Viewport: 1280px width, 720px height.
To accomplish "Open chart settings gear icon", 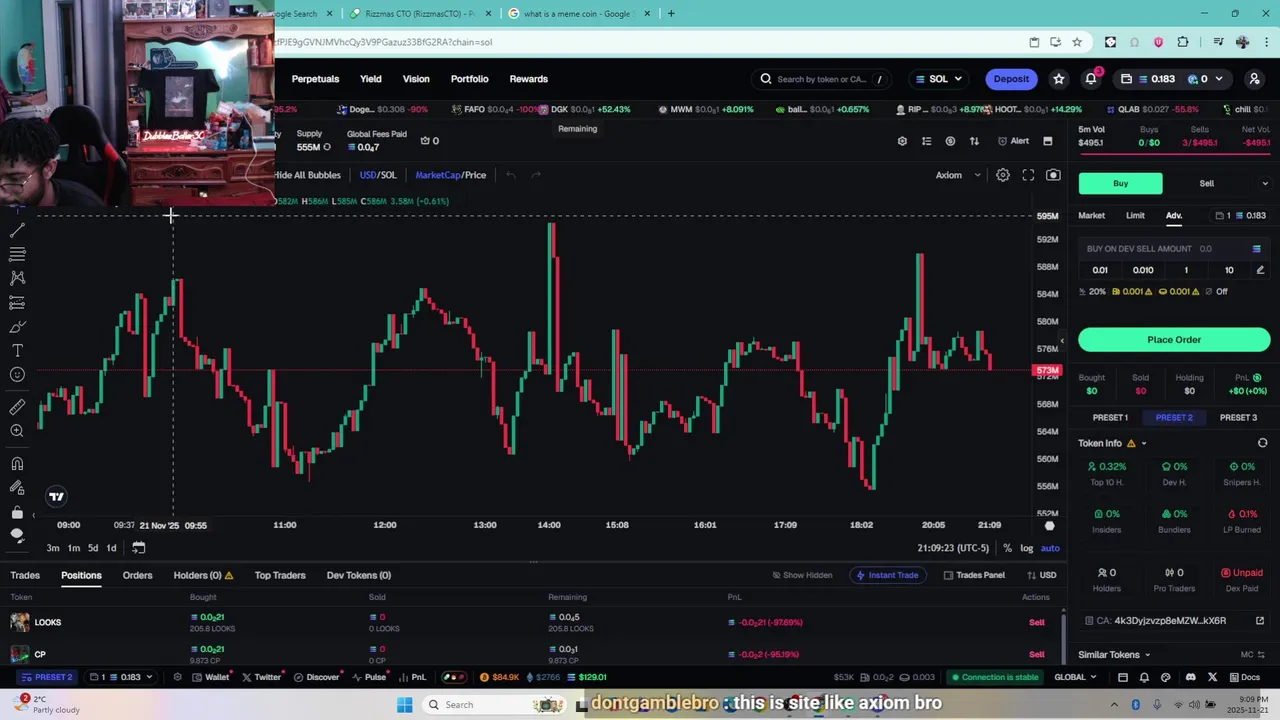I will tap(1003, 175).
